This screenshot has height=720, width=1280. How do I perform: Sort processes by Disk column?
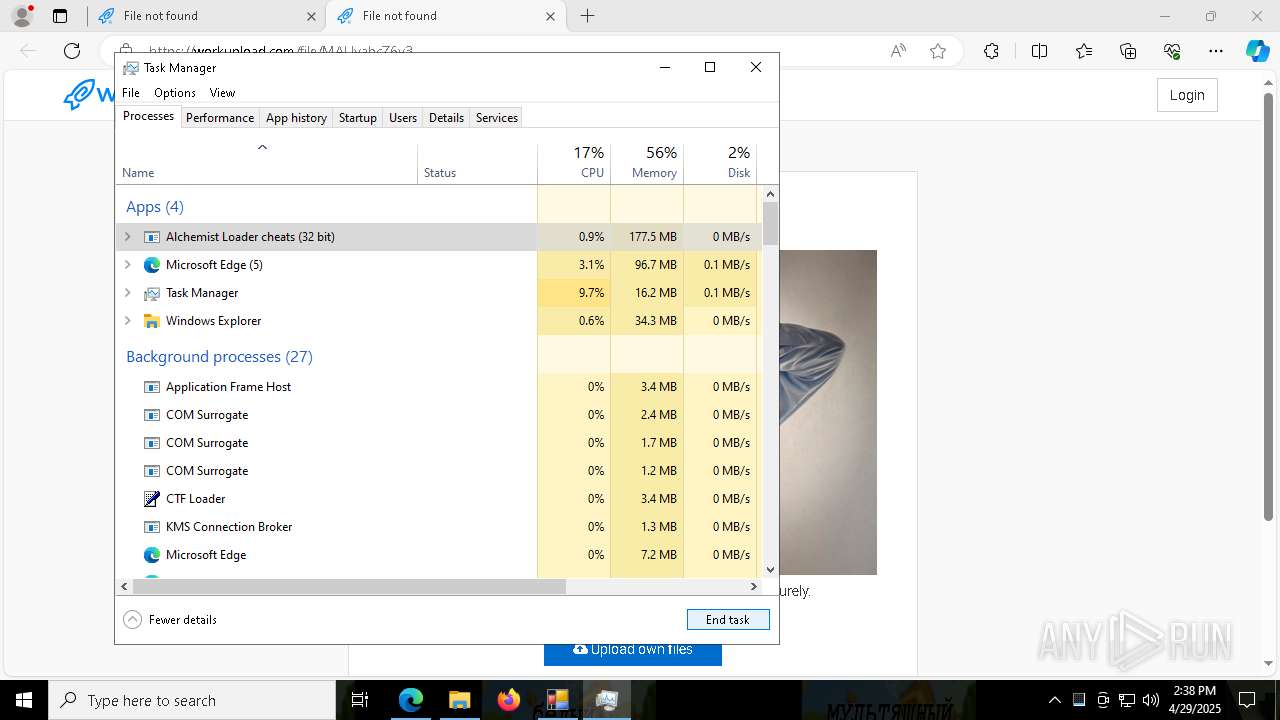pyautogui.click(x=720, y=164)
